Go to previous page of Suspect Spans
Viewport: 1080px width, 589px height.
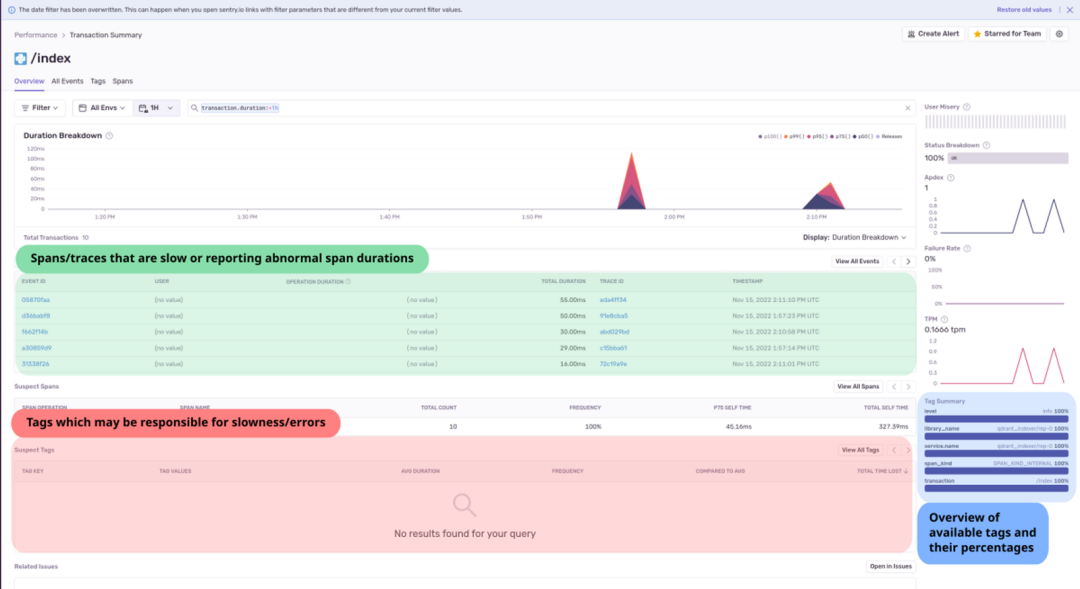tap(894, 386)
